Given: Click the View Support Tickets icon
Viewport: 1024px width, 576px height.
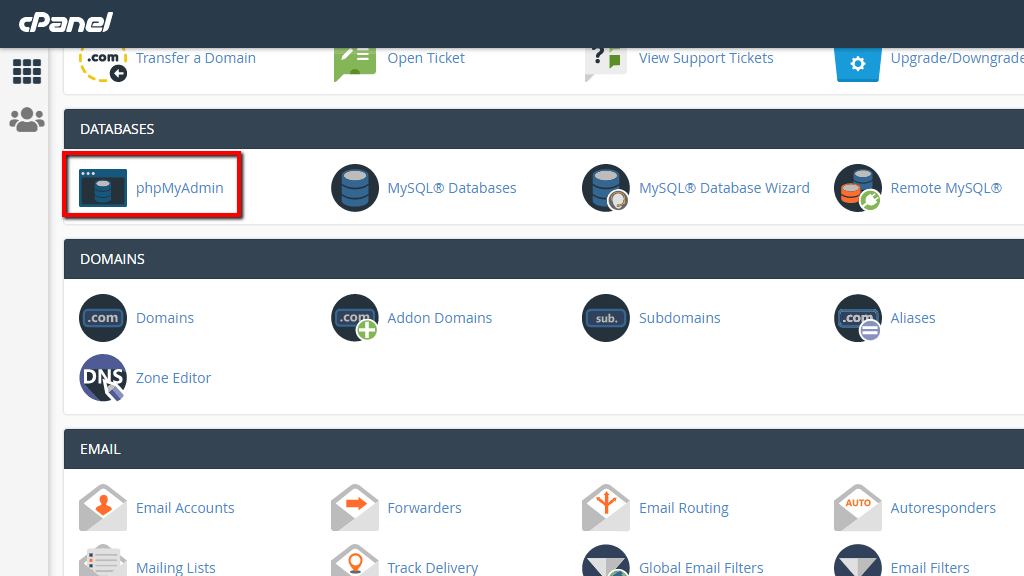Looking at the screenshot, I should click(606, 65).
